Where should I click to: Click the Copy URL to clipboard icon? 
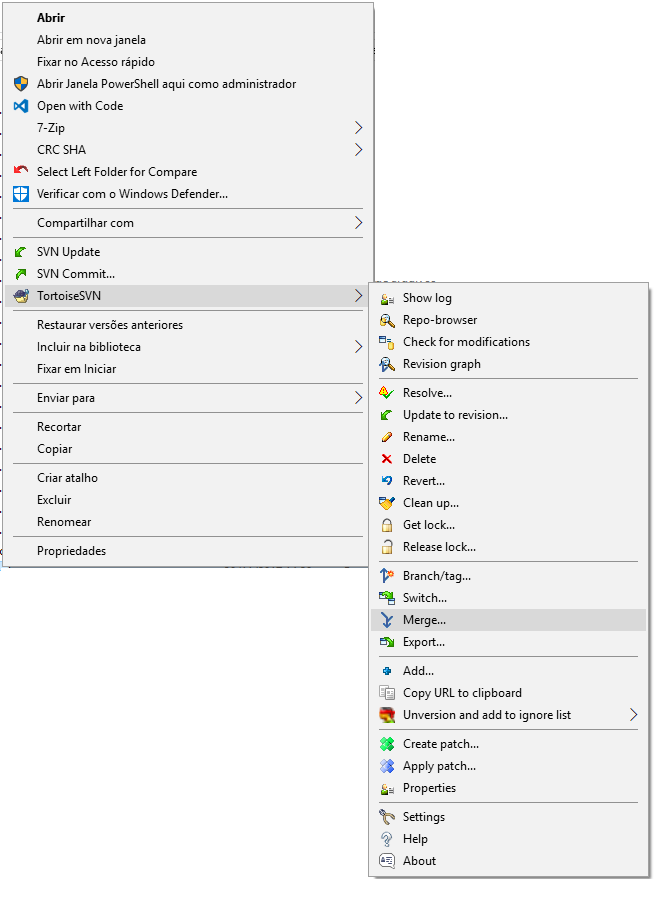(x=387, y=693)
